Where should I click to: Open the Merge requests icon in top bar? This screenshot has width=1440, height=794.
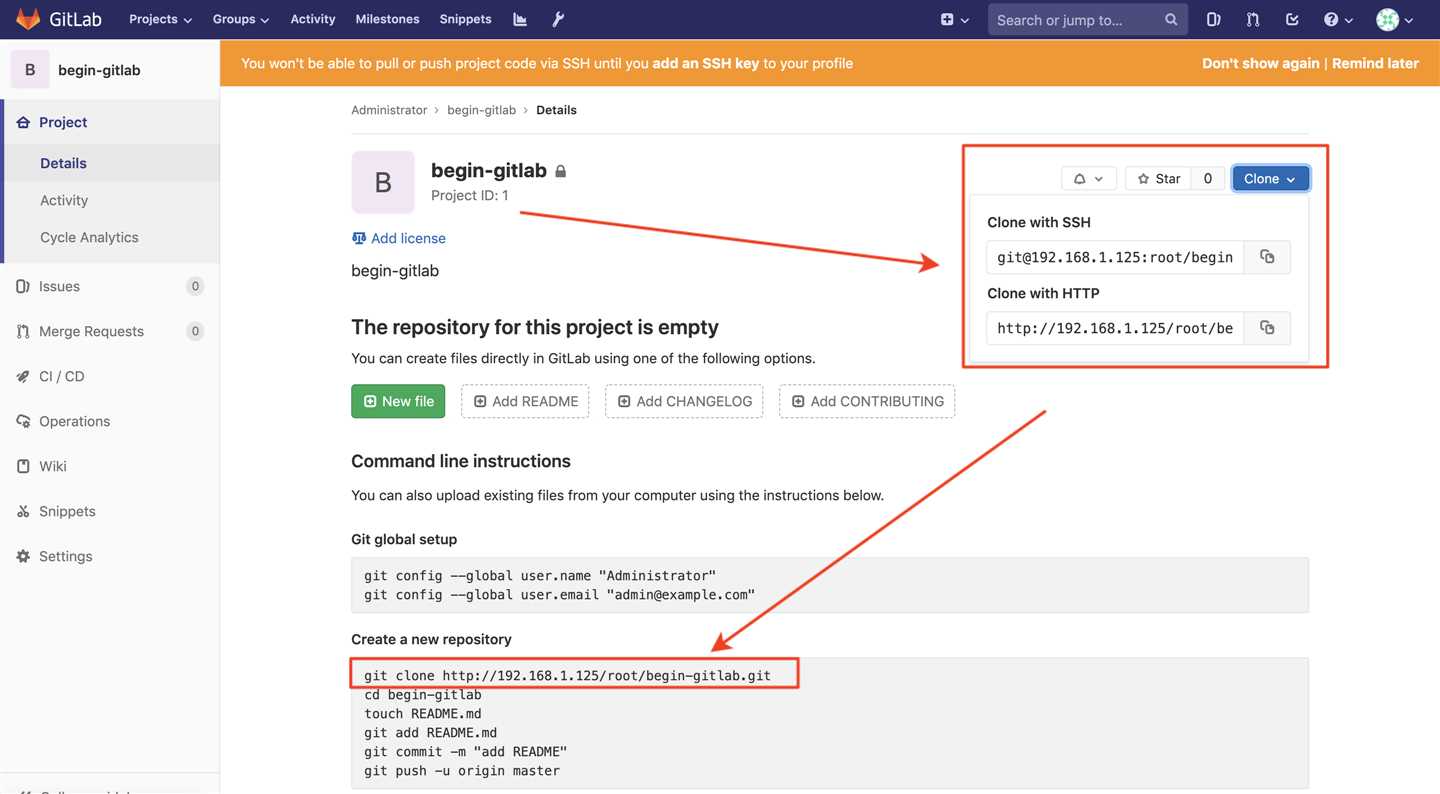click(x=1253, y=19)
